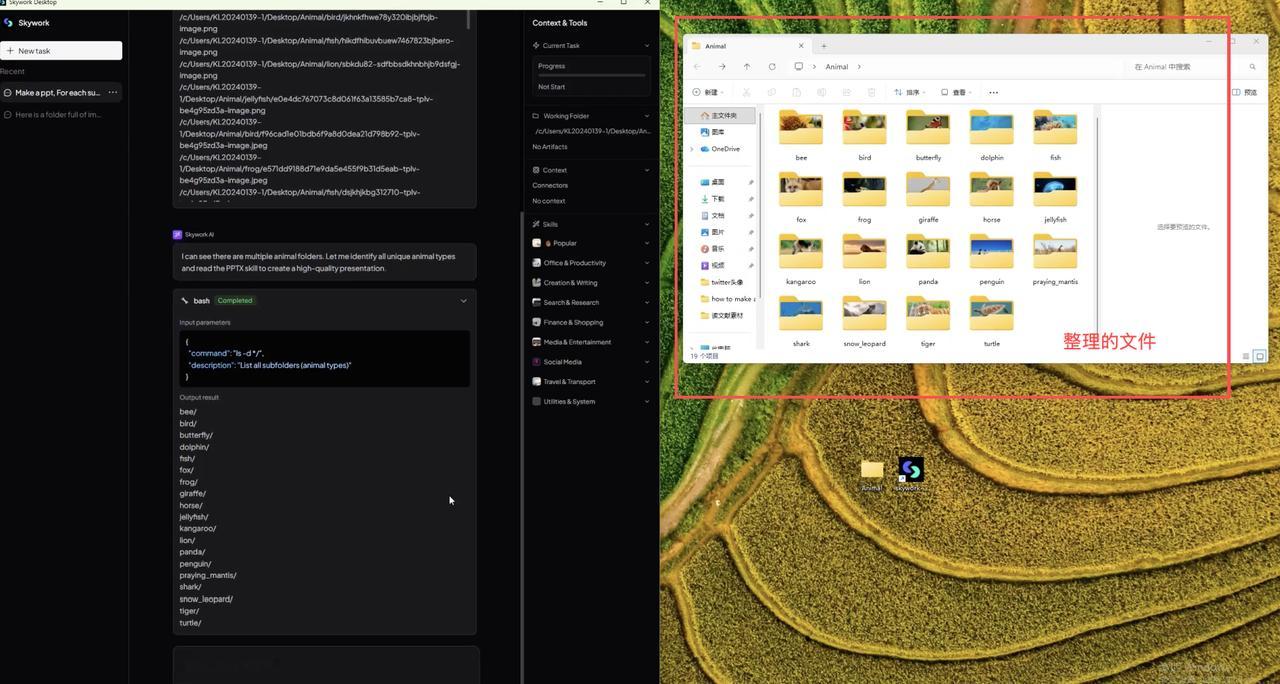Open 桌面 (Desktop) in Explorer sidebar
The image size is (1280, 684).
pos(720,182)
